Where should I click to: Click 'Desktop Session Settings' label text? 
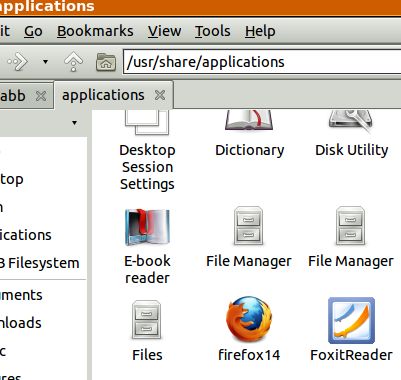[147, 167]
